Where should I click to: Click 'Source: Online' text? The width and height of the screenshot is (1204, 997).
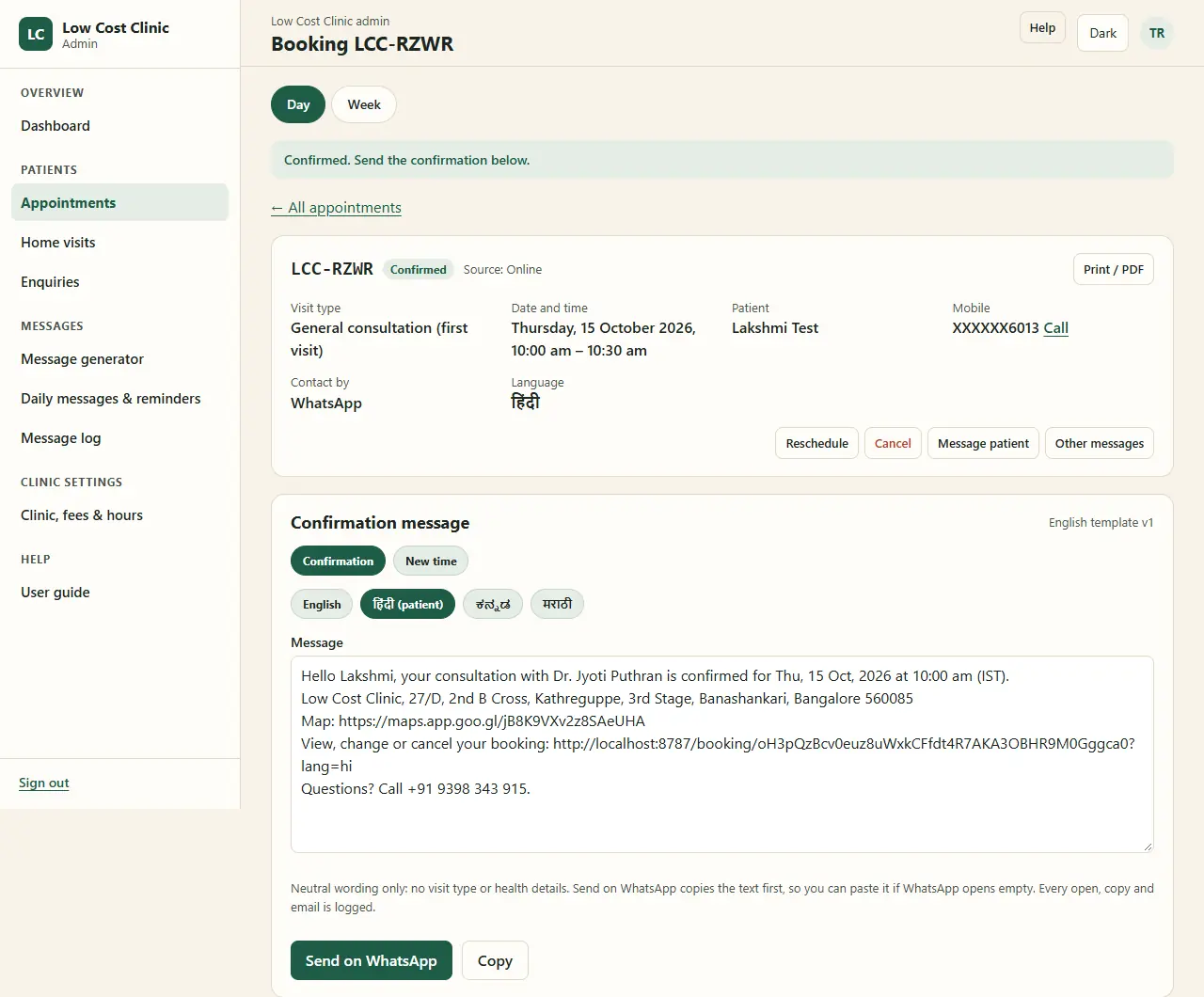coord(502,269)
